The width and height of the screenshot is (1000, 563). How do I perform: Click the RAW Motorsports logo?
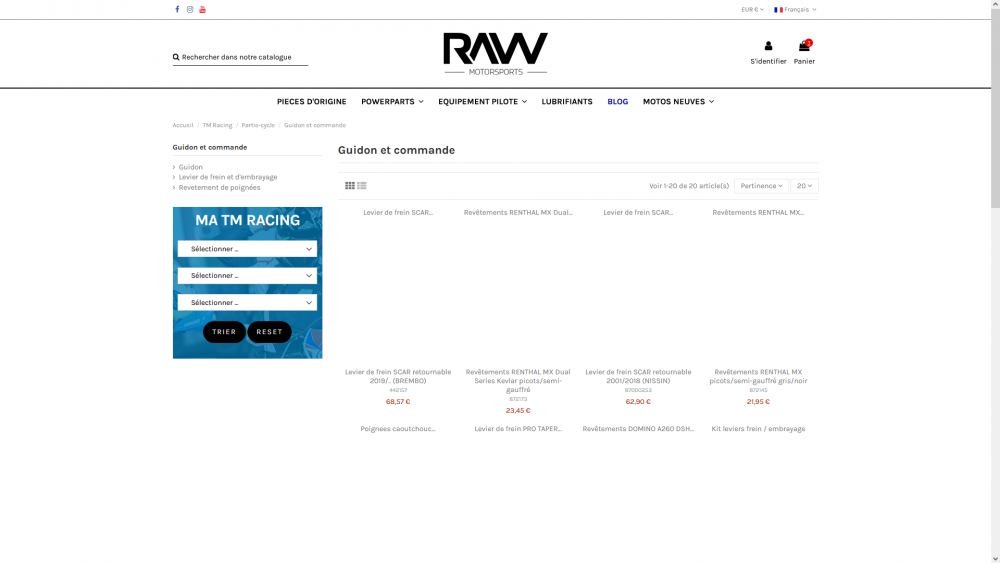click(496, 54)
